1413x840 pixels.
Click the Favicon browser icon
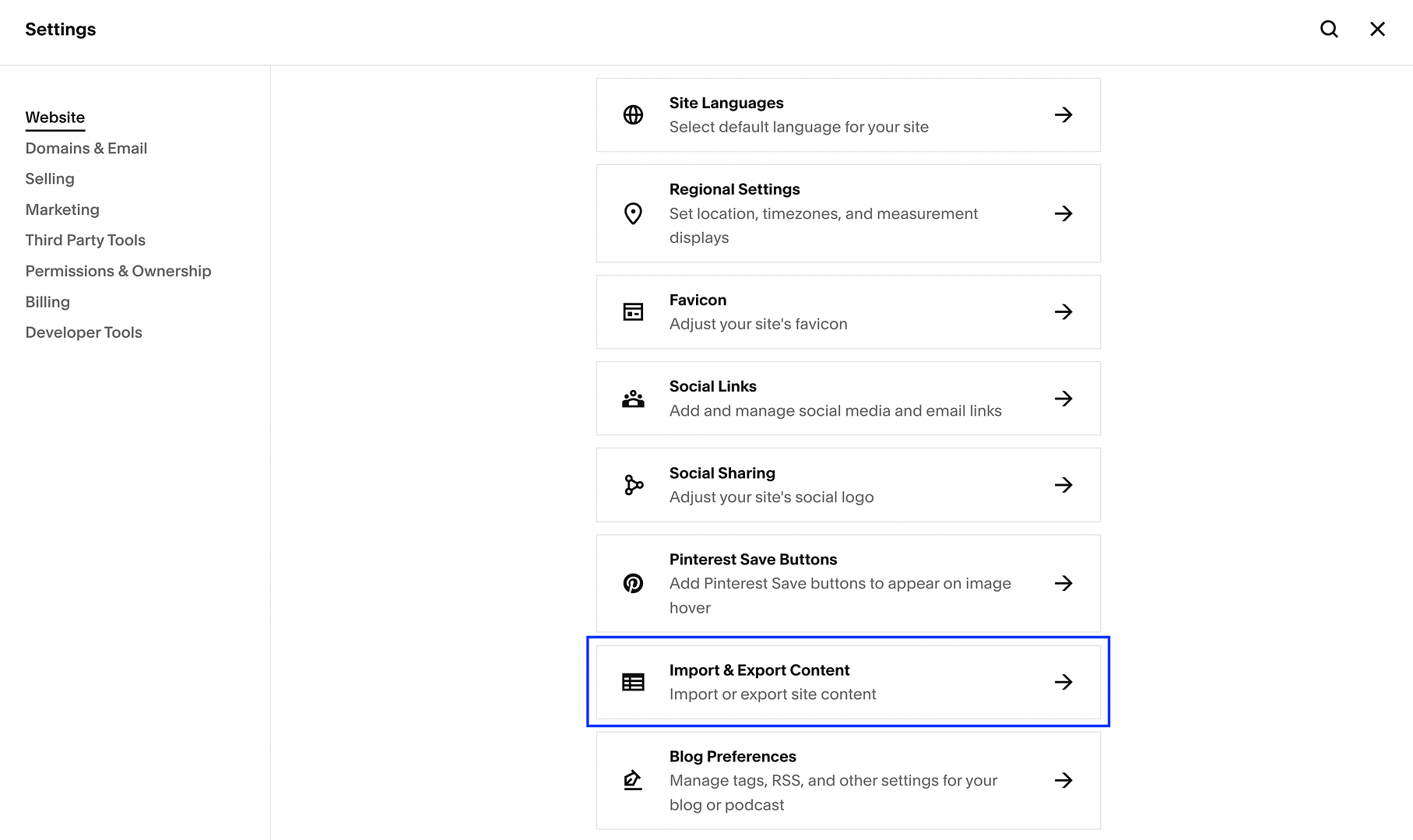tap(633, 311)
